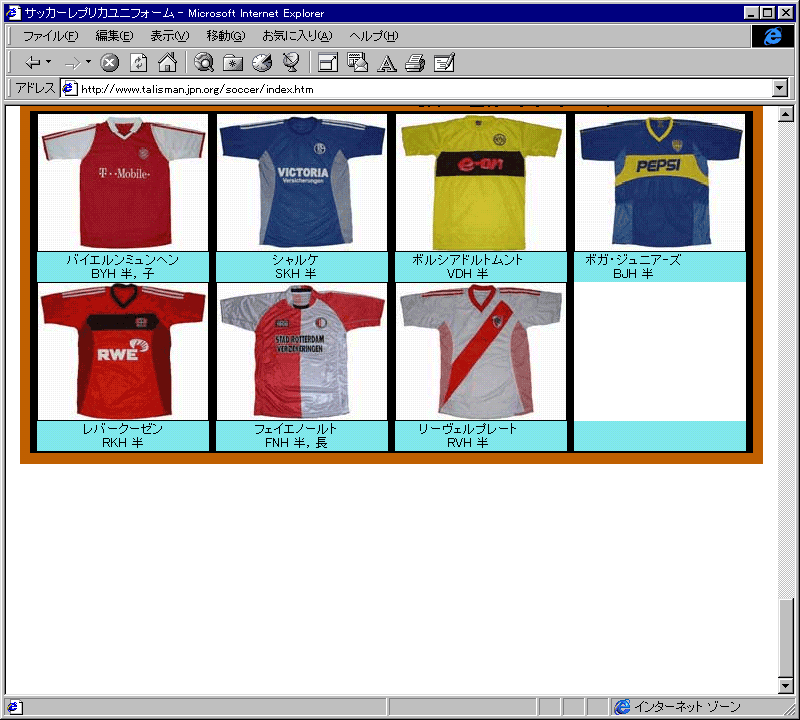Click the vertical scrollbar thumb
This screenshot has height=720, width=800.
pos(786,638)
